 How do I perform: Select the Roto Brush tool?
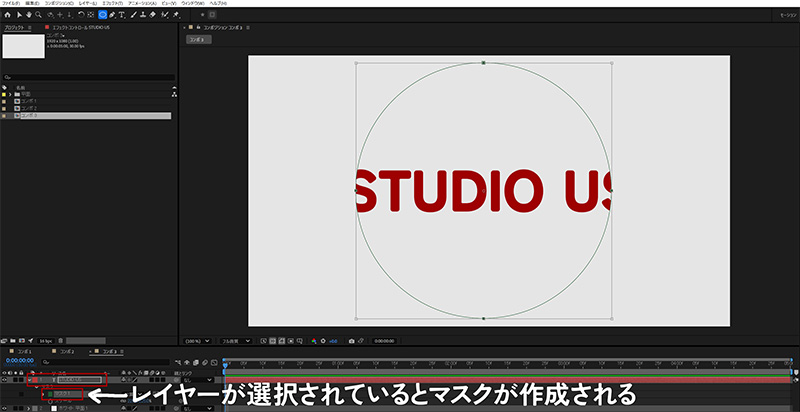coord(164,15)
